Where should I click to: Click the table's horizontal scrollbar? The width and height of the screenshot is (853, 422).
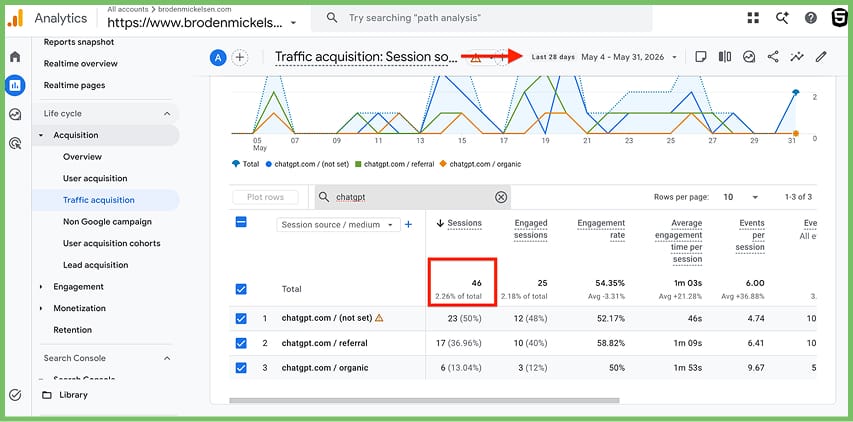(x=424, y=401)
